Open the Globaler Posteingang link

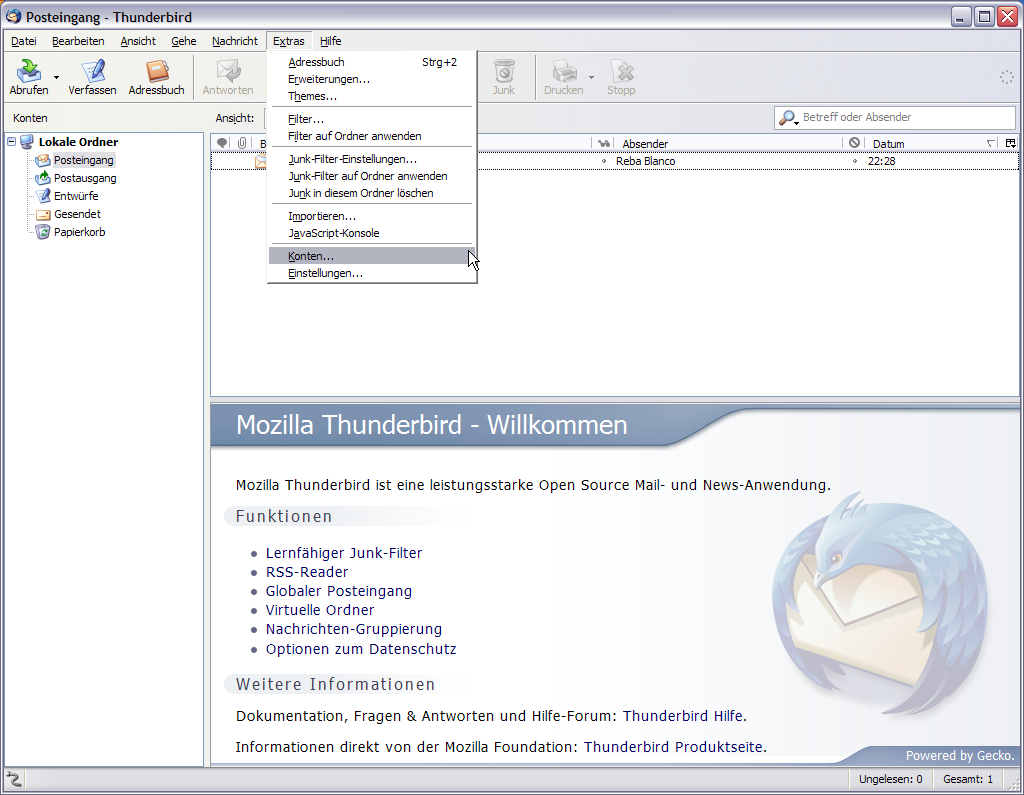[338, 591]
